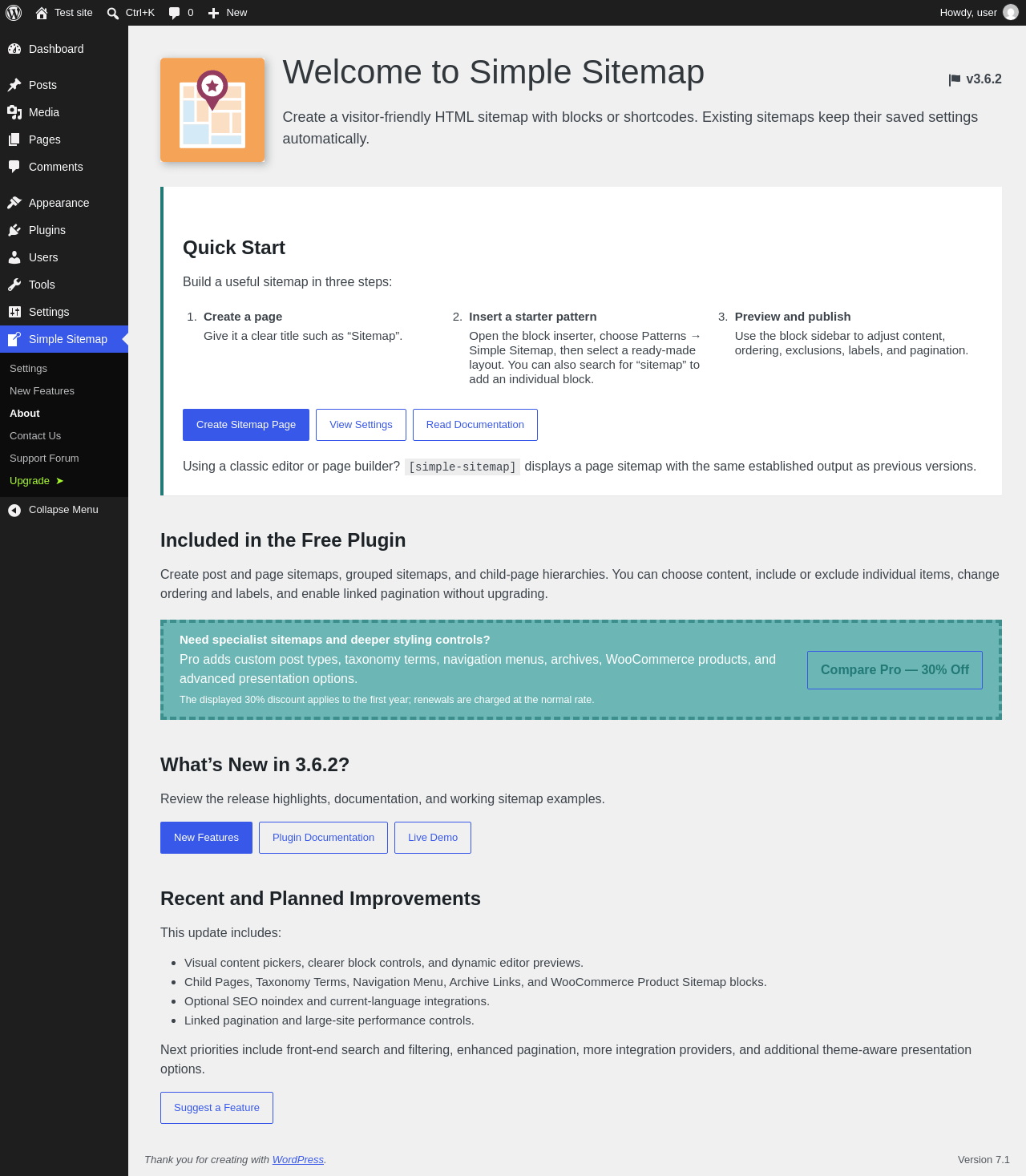
Task: Follow the WordPress footer link
Action: 298,1160
